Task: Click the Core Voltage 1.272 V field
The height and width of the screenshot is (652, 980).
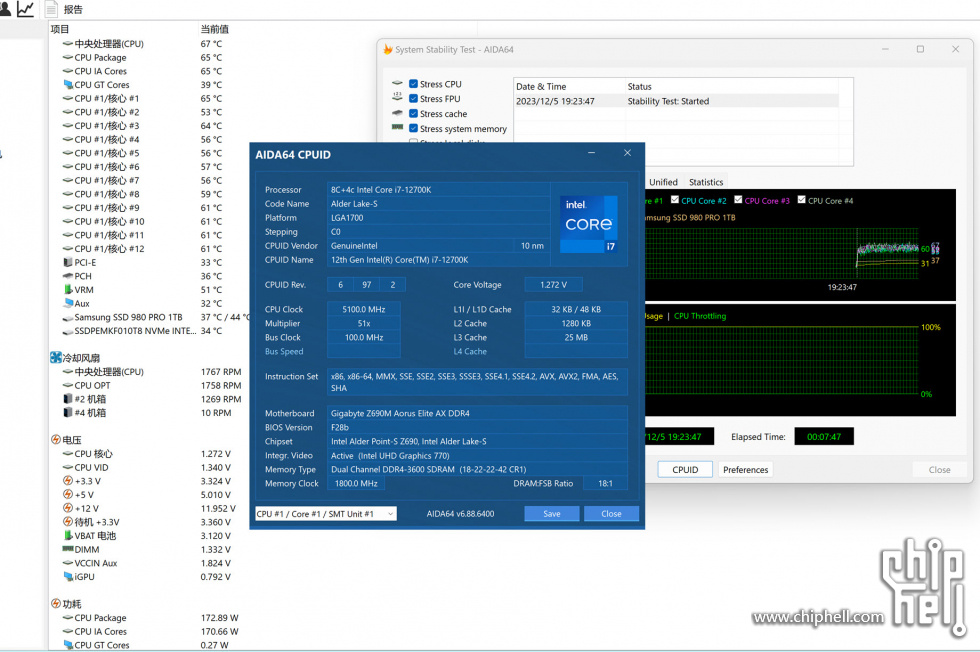Action: pyautogui.click(x=554, y=284)
